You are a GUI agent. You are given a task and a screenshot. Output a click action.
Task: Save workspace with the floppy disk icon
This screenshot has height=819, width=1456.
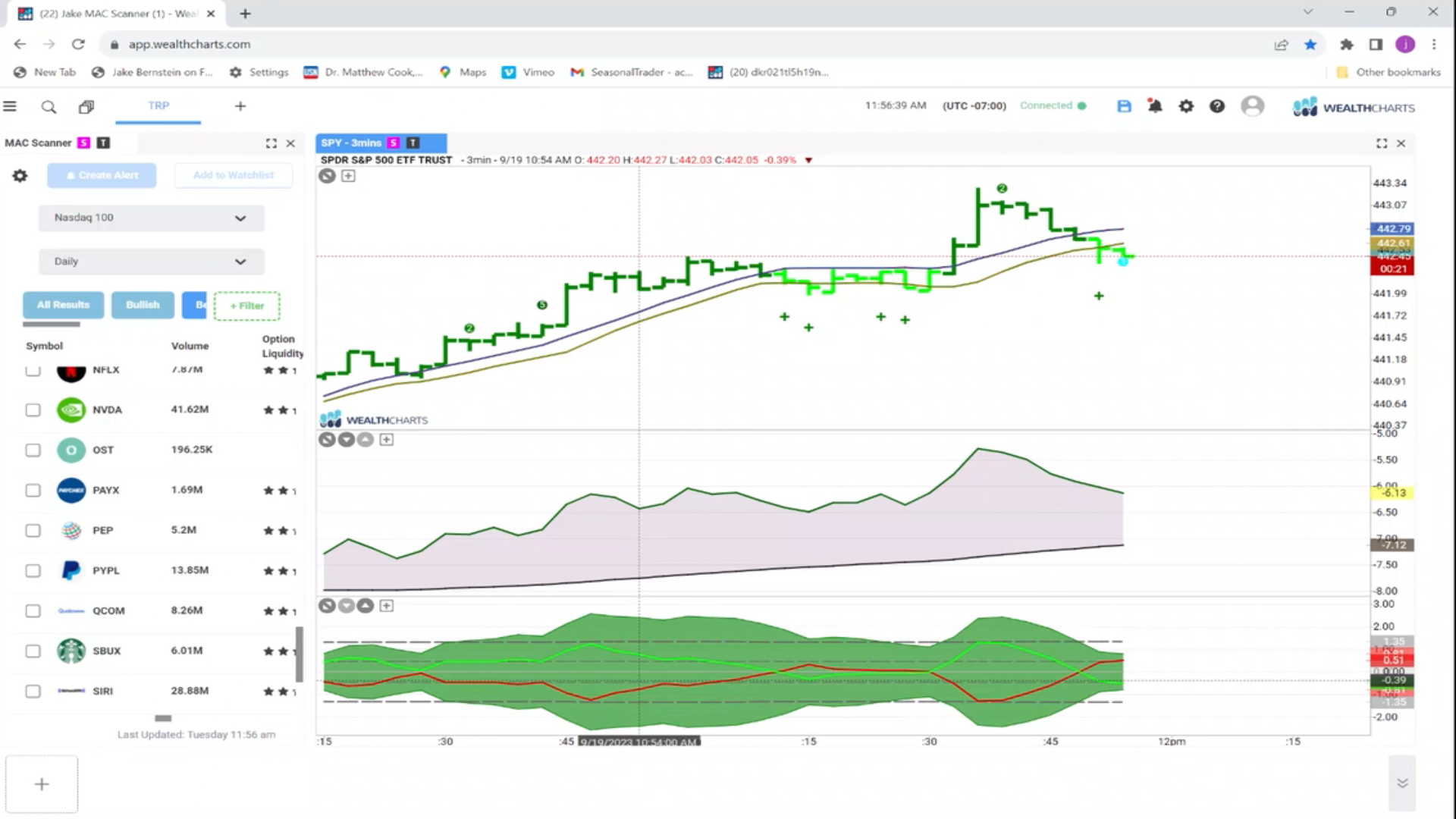click(x=1124, y=106)
